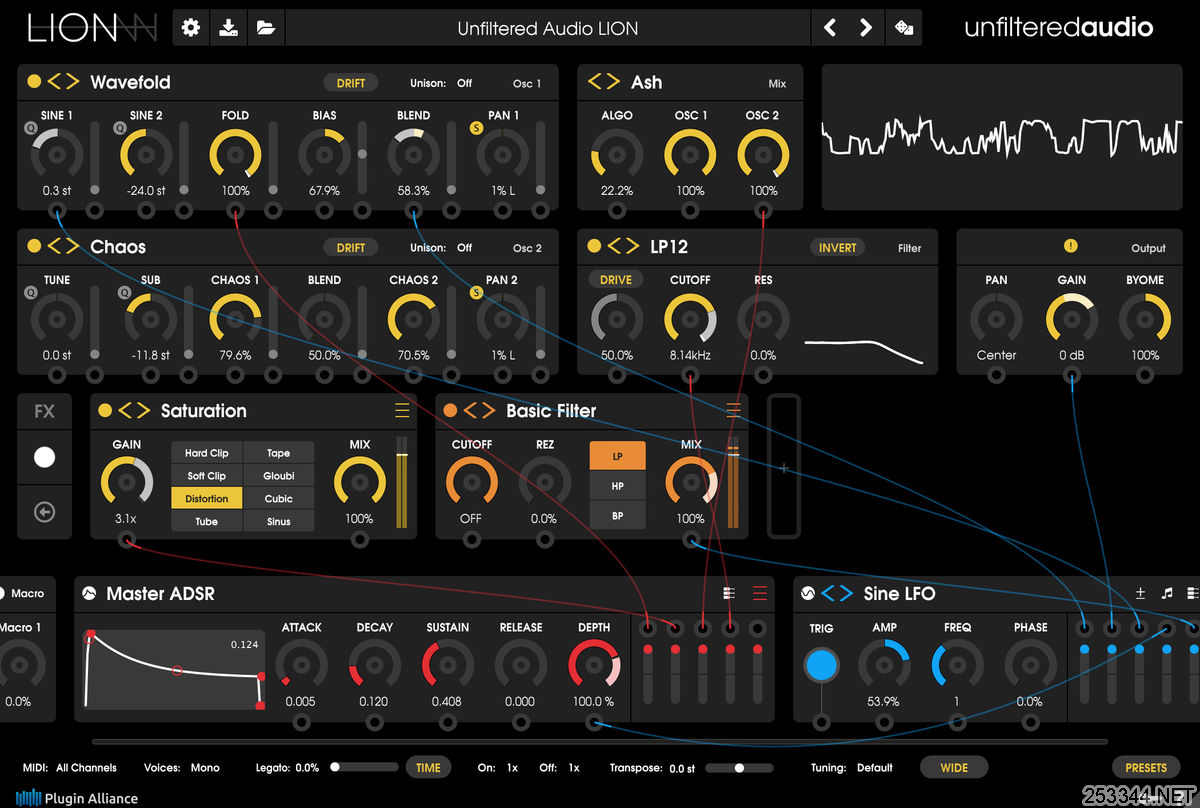Open the Saturation effect menu lines icon

402,410
